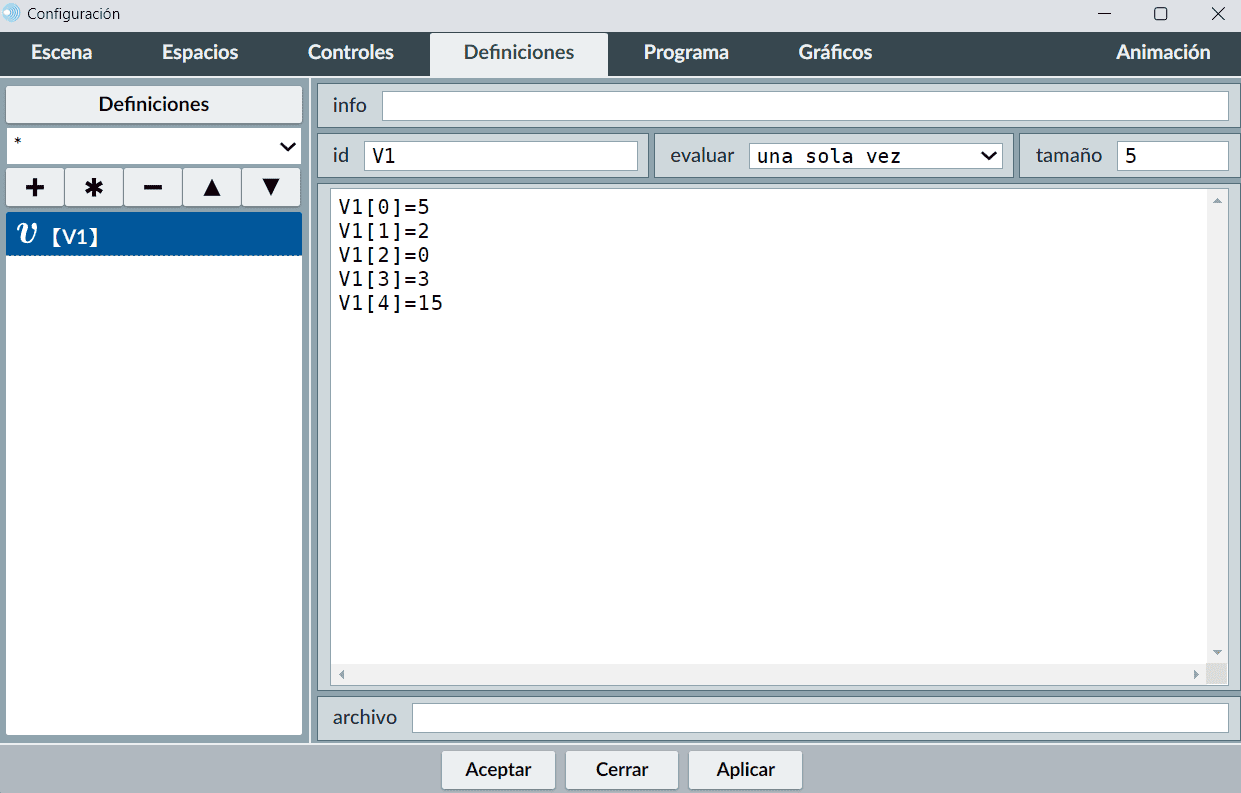Viewport: 1241px width, 793px height.
Task: Add a new definition with plus button
Action: click(x=35, y=187)
